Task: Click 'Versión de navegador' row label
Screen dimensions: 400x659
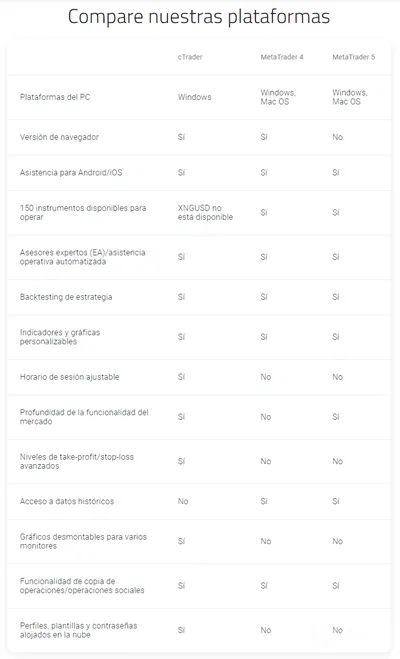Action: 59,137
